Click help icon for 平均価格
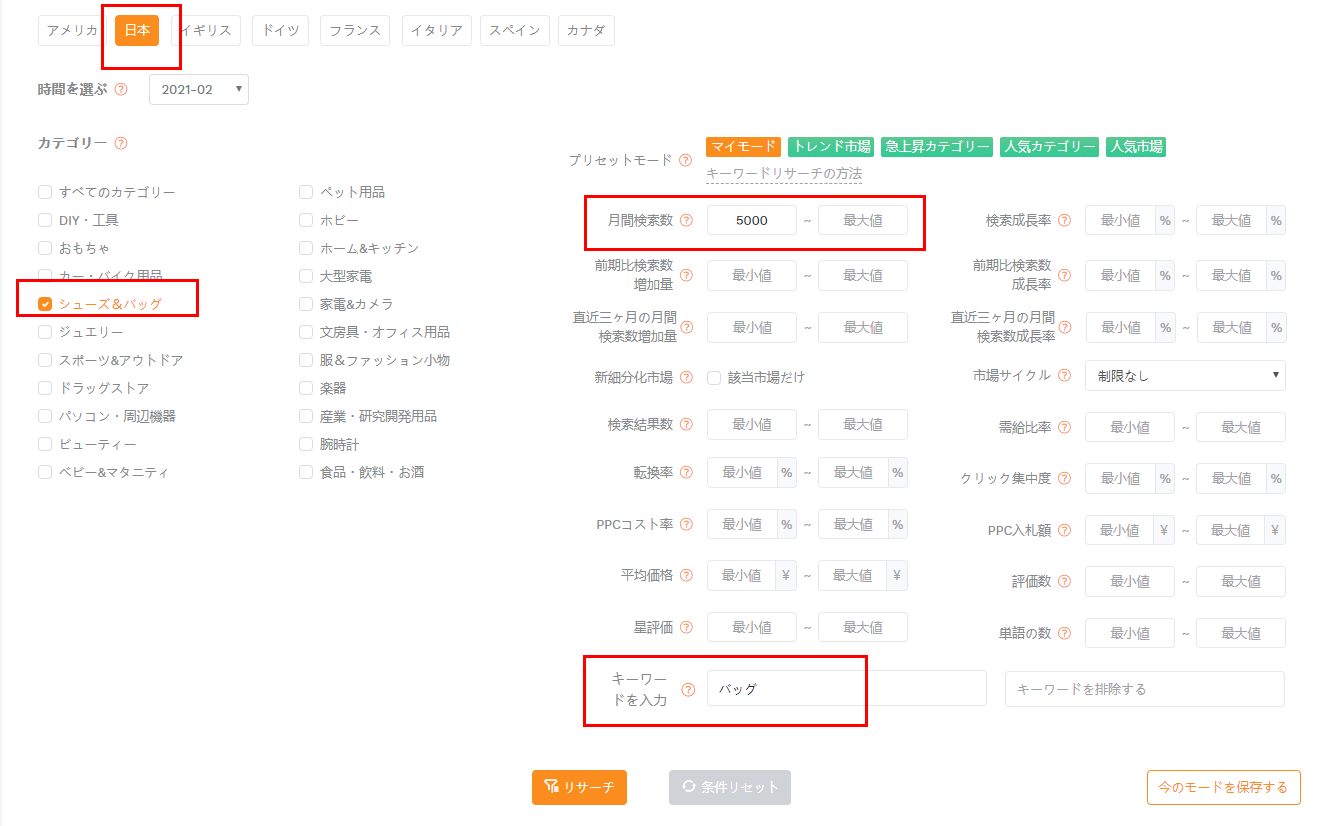Screen dimensions: 1317x826 686,575
